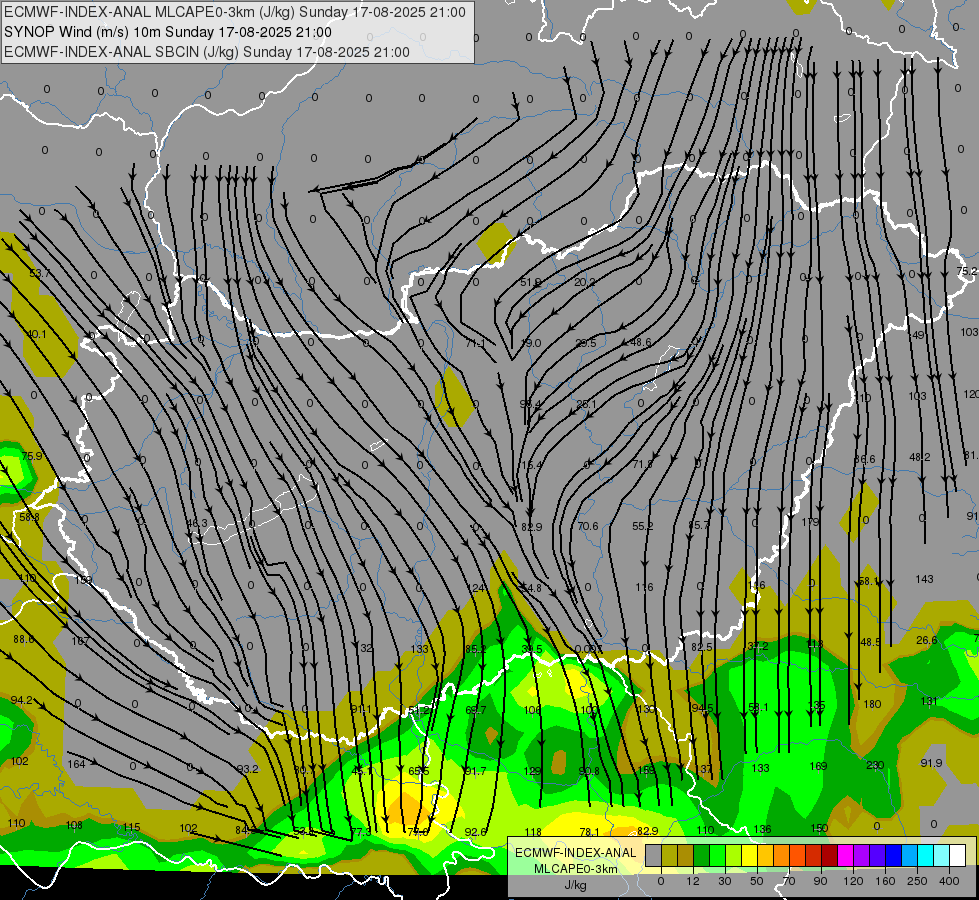Click the grid value 70.6
This screenshot has width=979, height=900.
(x=588, y=526)
